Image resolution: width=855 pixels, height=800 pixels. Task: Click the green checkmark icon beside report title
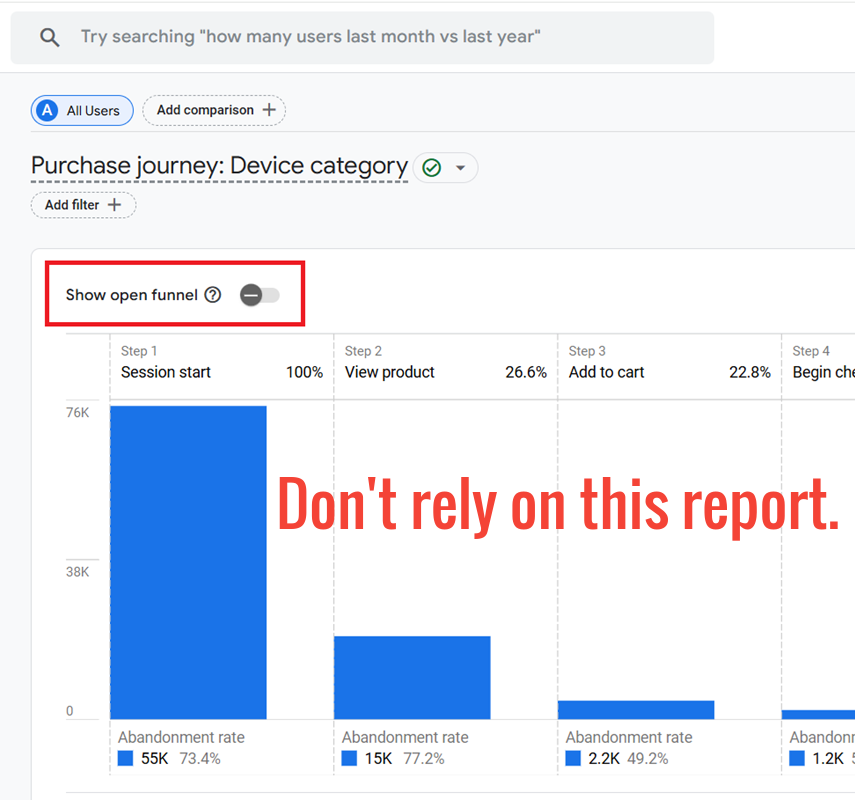[x=430, y=168]
